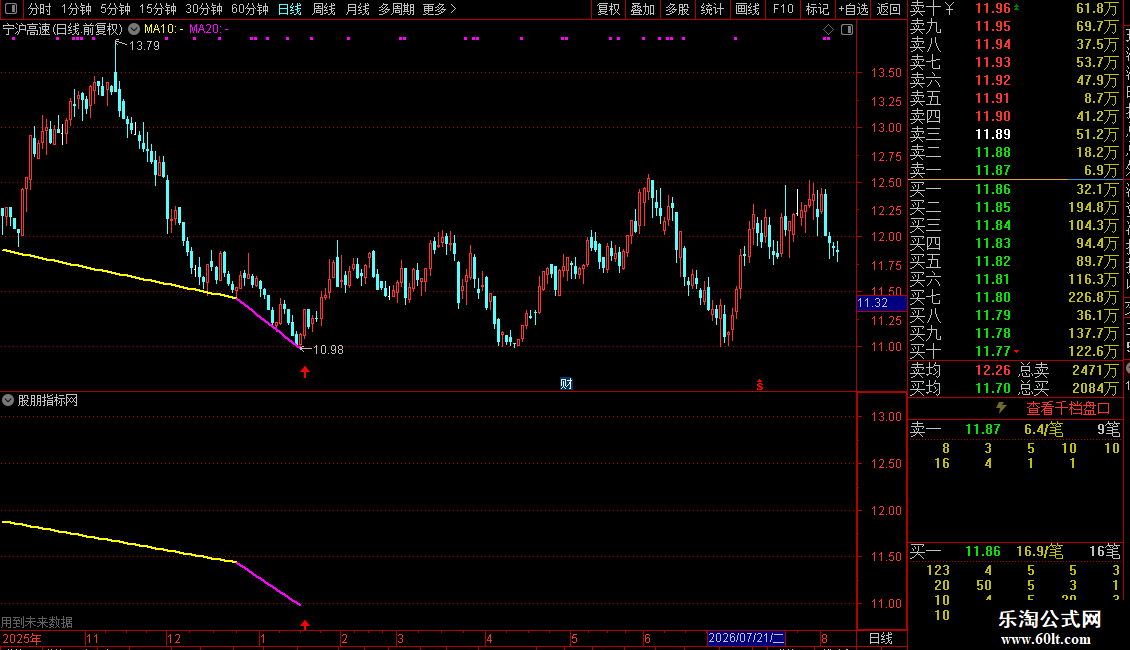Activate the 画线 drawing tool
Viewport: 1130px width, 650px height.
[x=747, y=9]
